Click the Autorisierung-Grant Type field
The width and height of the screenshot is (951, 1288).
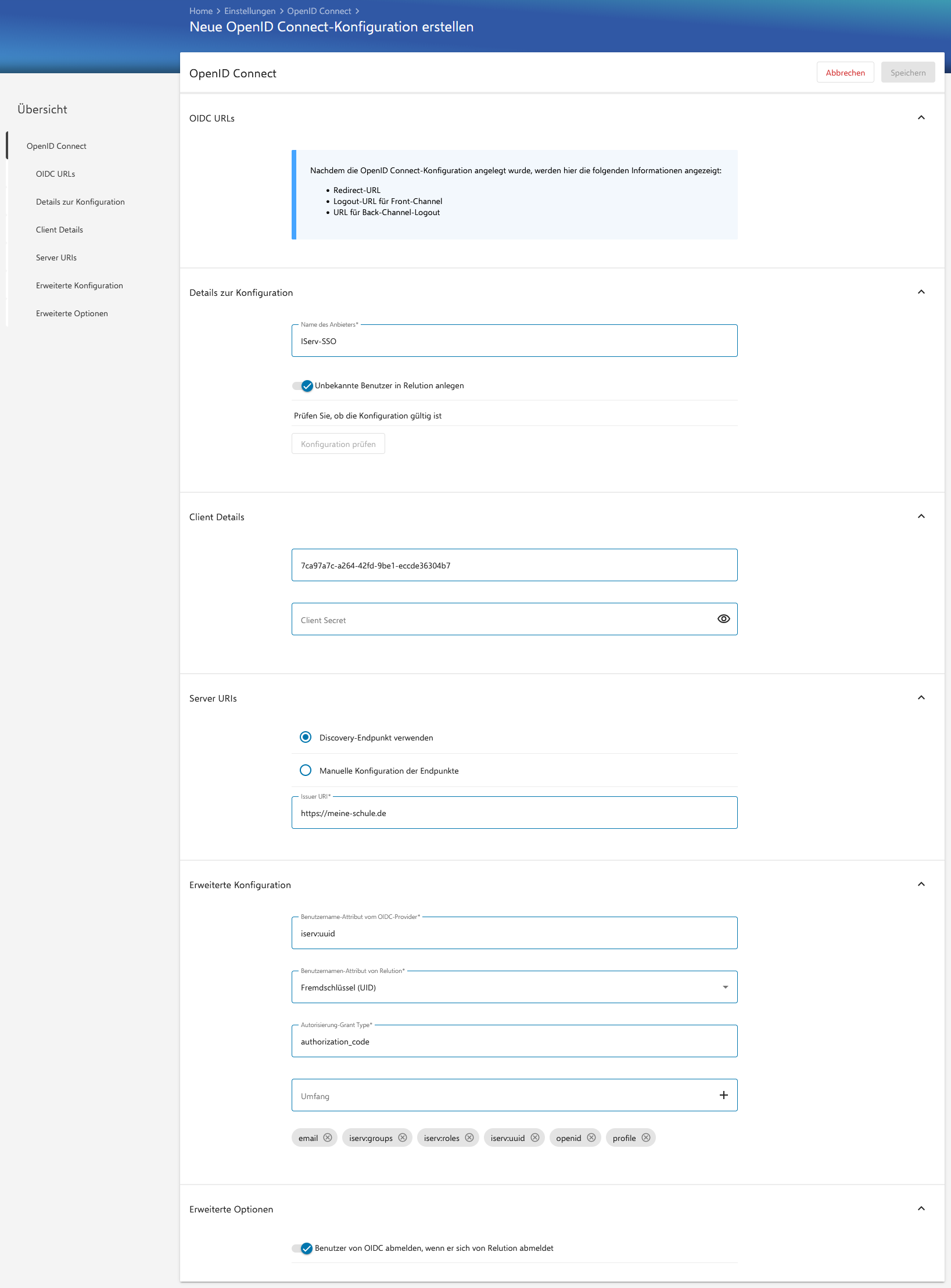click(x=515, y=1041)
